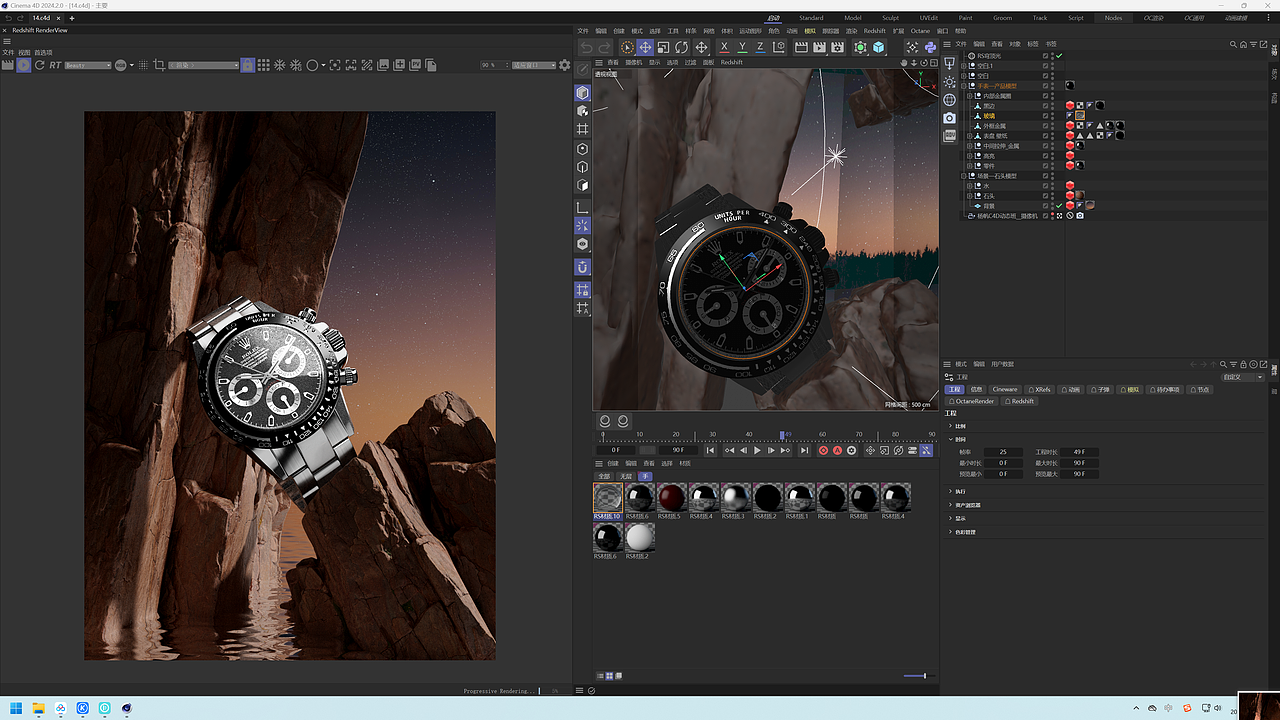This screenshot has width=1280, height=720.
Task: Click the search icon in Object Manager
Action: coord(1234,44)
